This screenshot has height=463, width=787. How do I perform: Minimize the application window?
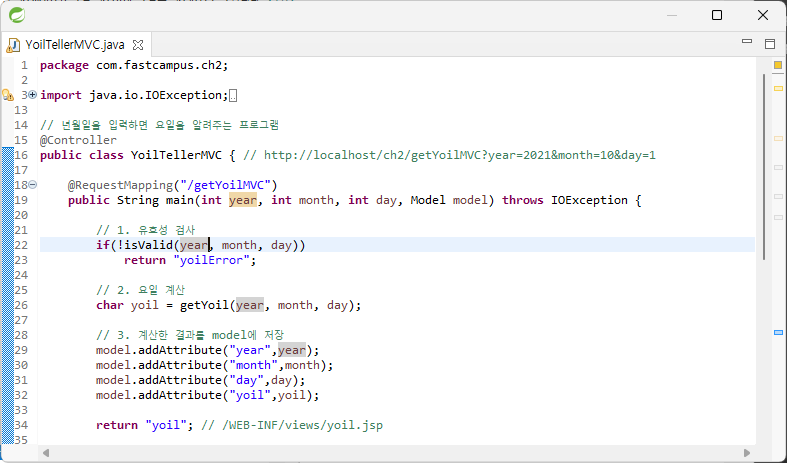point(672,15)
